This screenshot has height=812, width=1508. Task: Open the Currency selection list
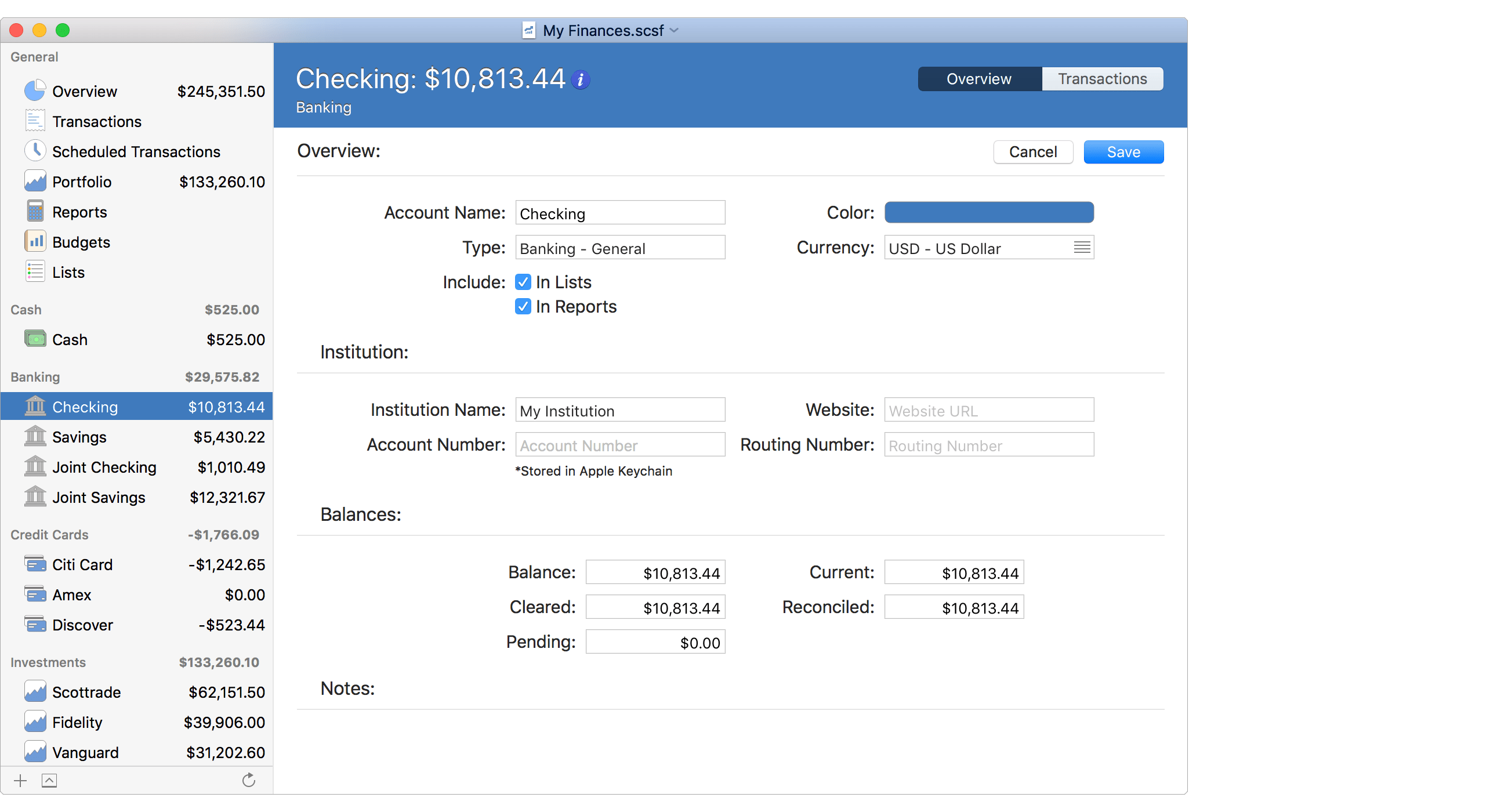pyautogui.click(x=1081, y=247)
